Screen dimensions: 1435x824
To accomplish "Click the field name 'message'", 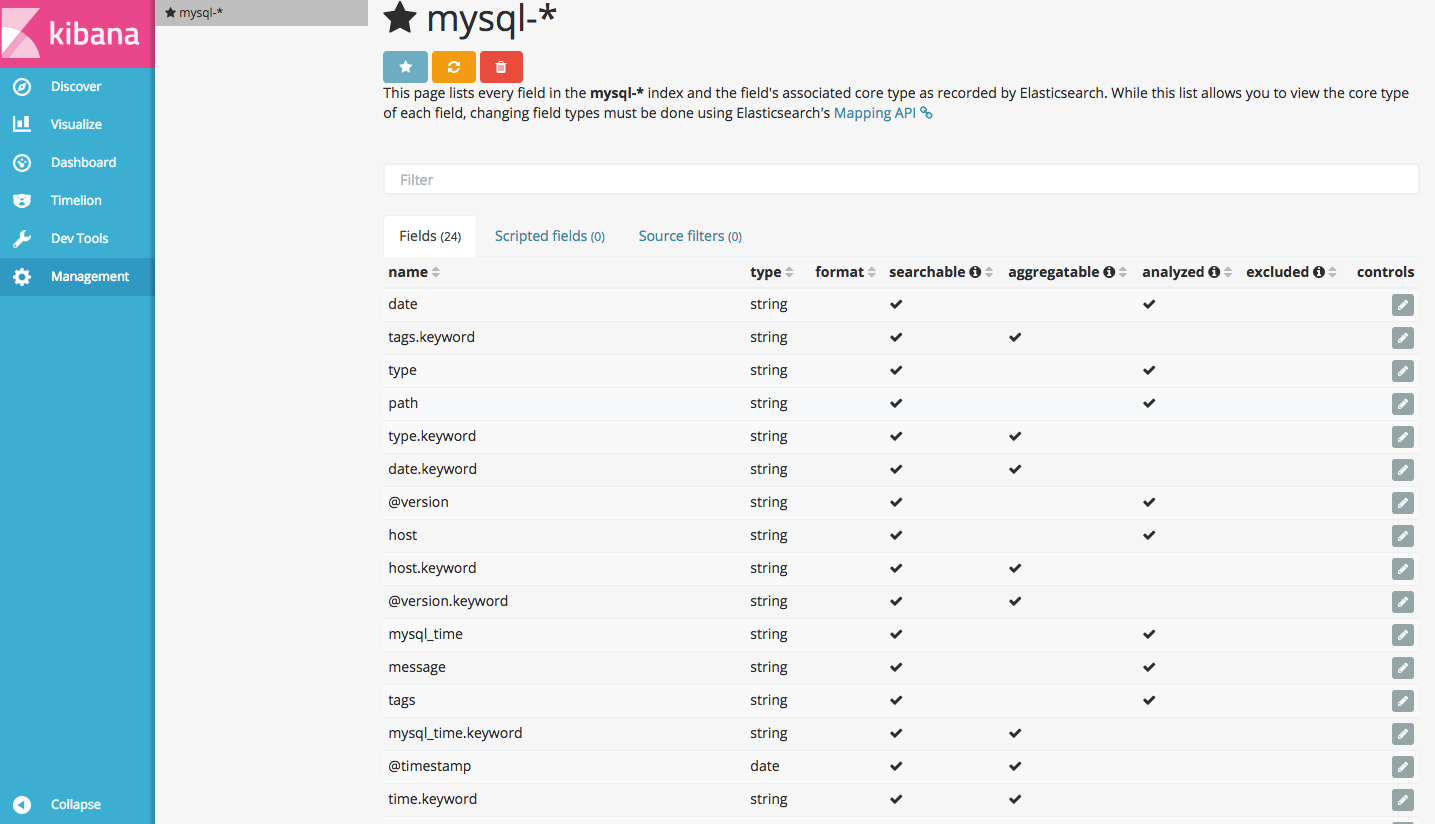I will pyautogui.click(x=417, y=667).
